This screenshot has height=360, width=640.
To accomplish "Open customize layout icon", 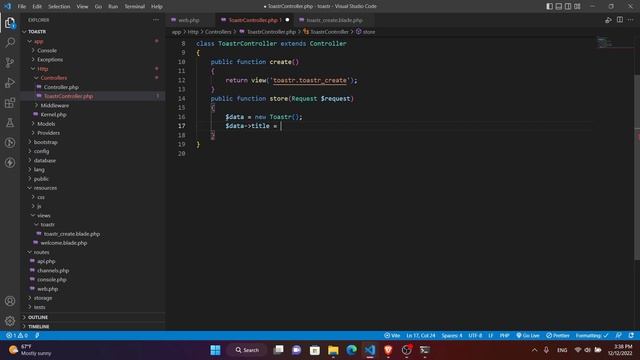I will [577, 6].
